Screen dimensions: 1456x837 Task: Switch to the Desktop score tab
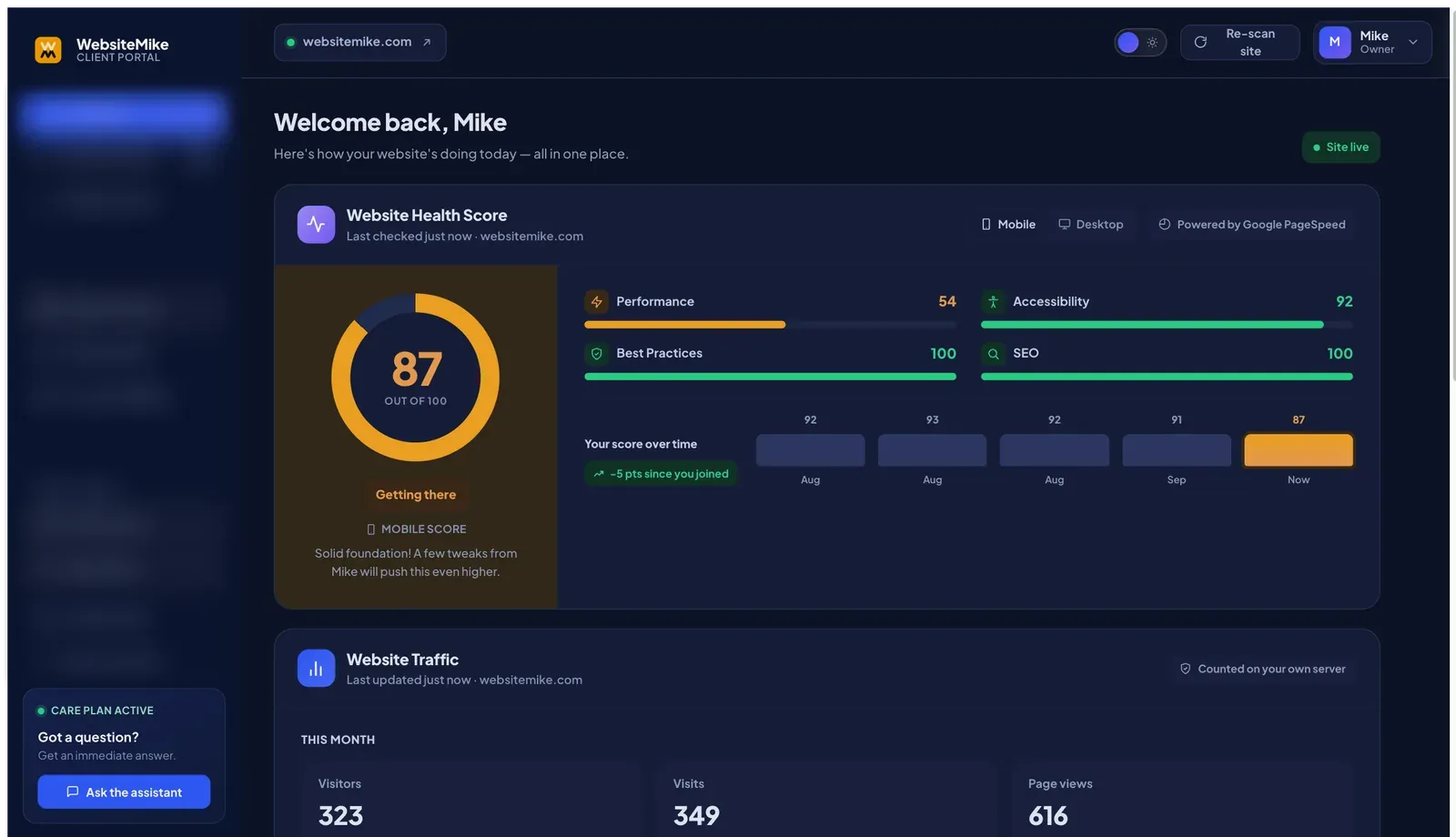tap(1090, 225)
